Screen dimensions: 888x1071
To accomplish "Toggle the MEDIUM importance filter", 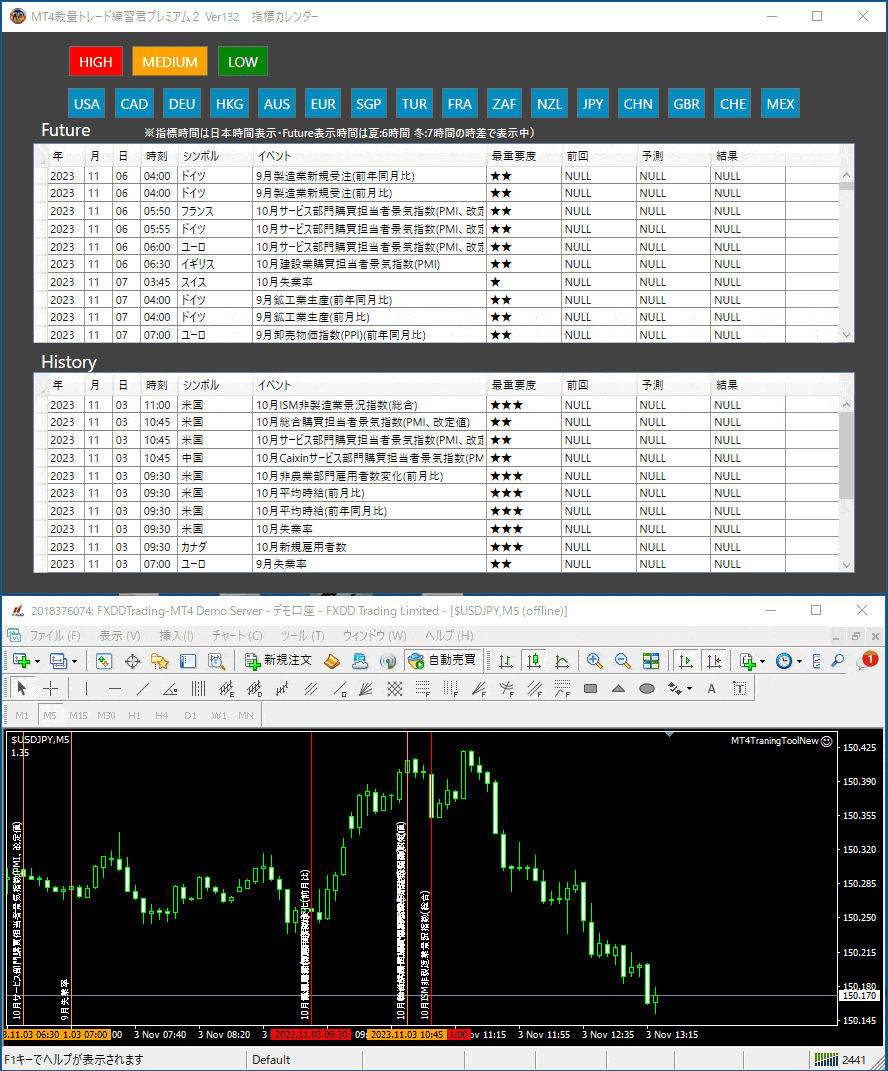I will pos(170,62).
